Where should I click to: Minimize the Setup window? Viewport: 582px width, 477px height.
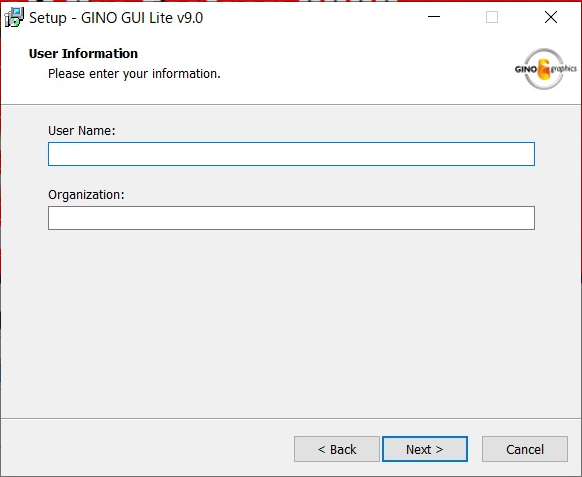coord(434,17)
